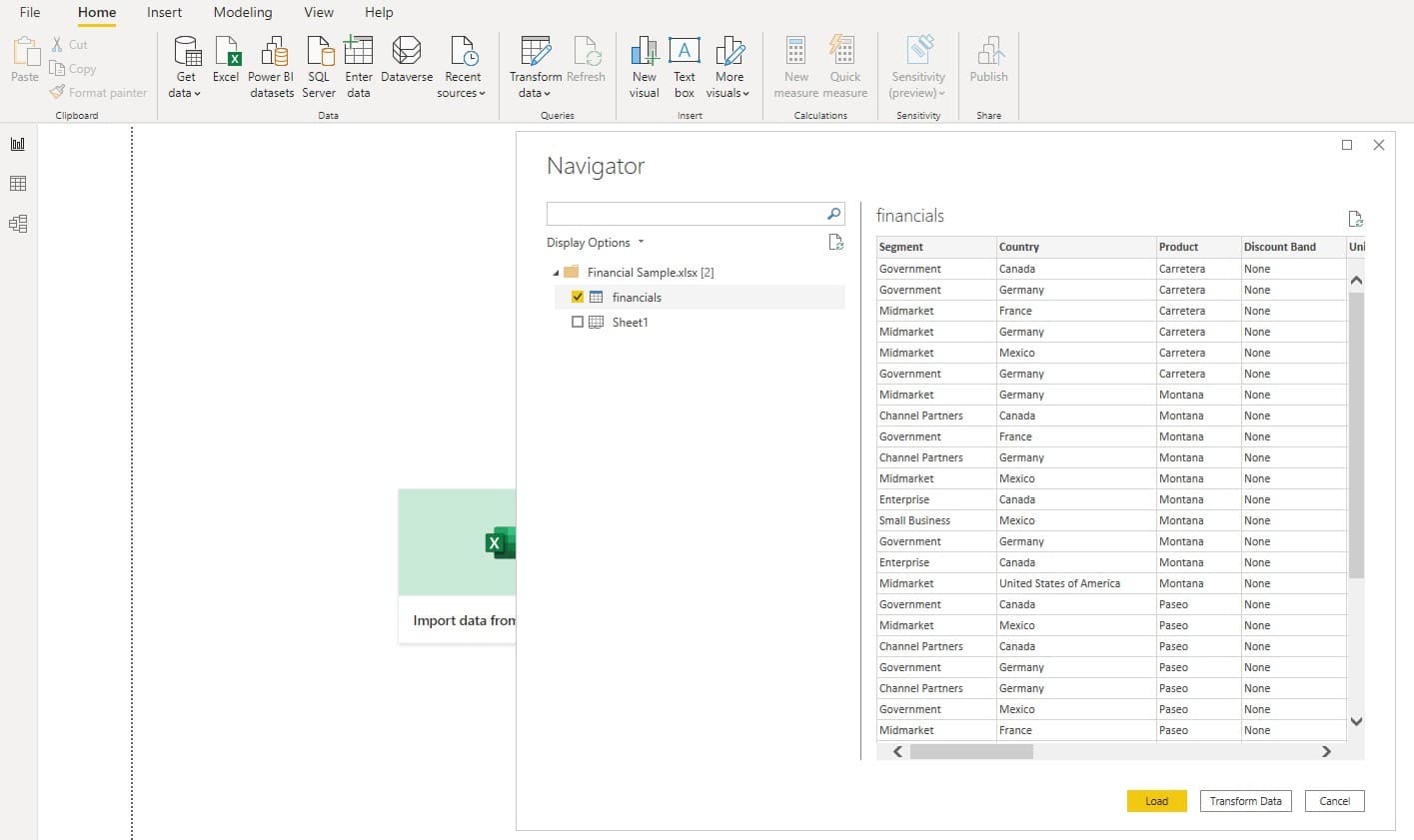Collapse the Financial Sample.xlsx tree node
This screenshot has height=840, width=1414.
556,273
